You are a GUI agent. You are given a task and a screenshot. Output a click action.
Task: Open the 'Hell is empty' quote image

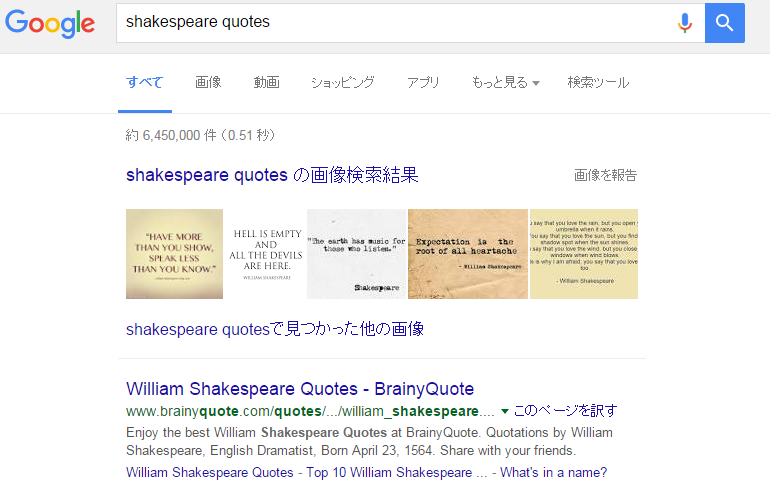tap(266, 254)
